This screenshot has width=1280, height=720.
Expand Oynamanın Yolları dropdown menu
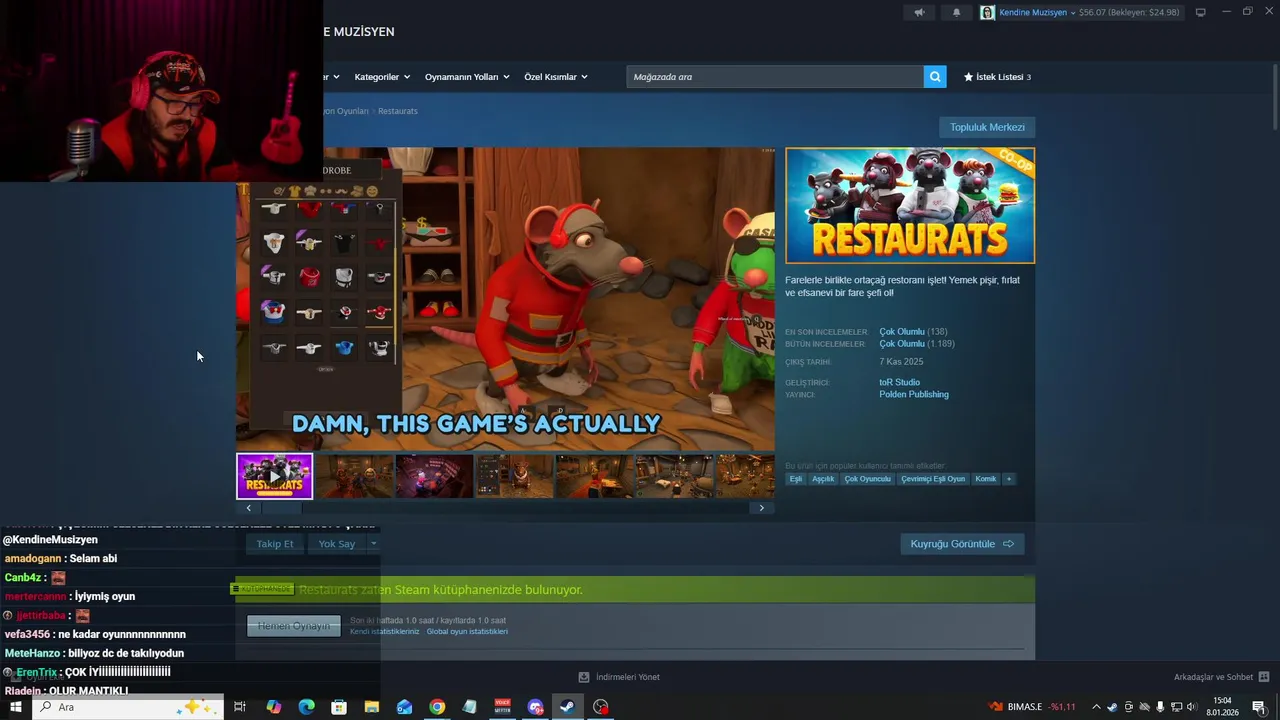[467, 77]
